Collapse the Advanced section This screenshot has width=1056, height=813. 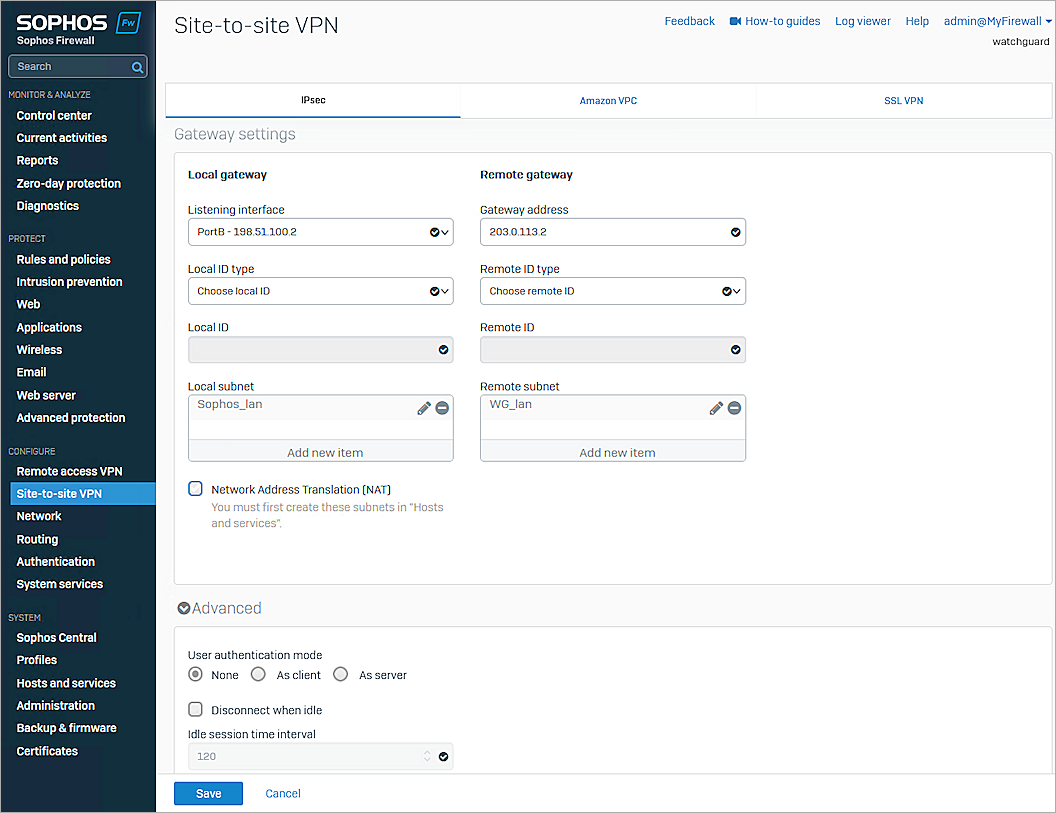[184, 607]
